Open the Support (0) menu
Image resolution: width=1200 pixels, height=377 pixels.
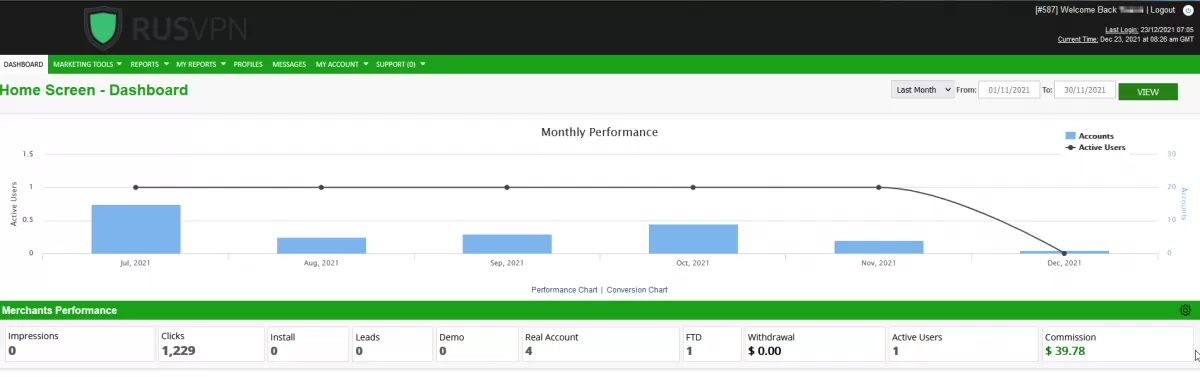(401, 64)
